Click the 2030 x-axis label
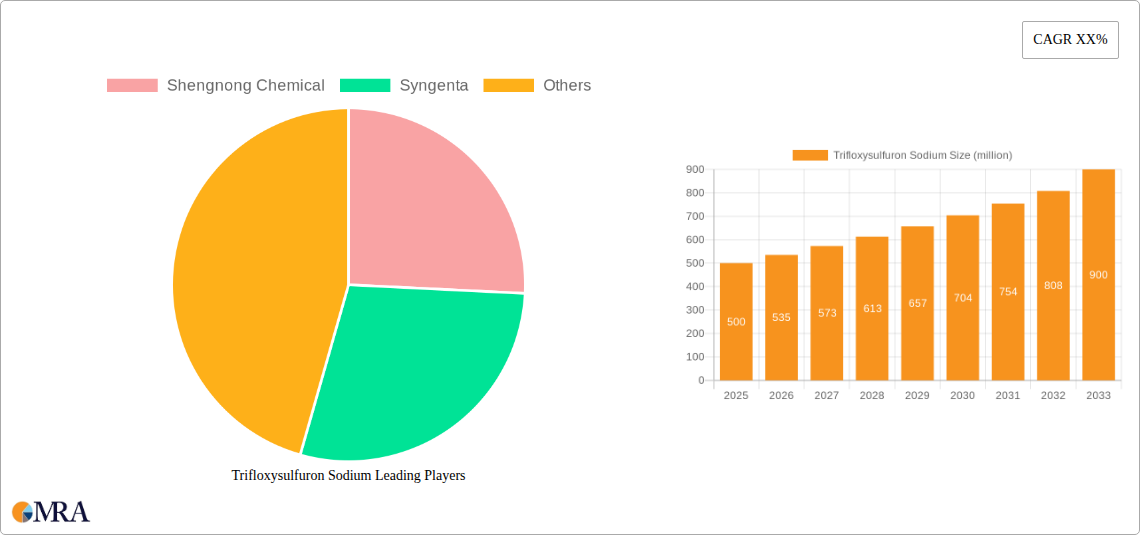 (x=963, y=396)
